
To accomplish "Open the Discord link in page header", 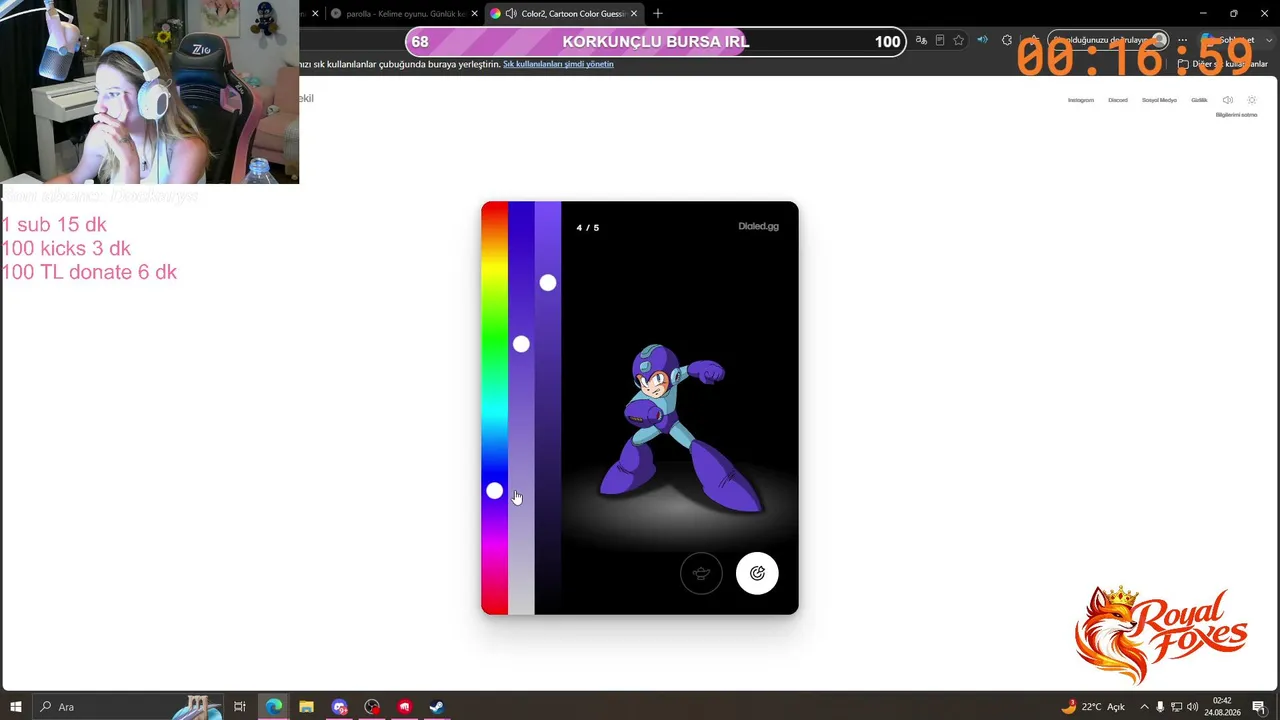I will [x=1118, y=100].
